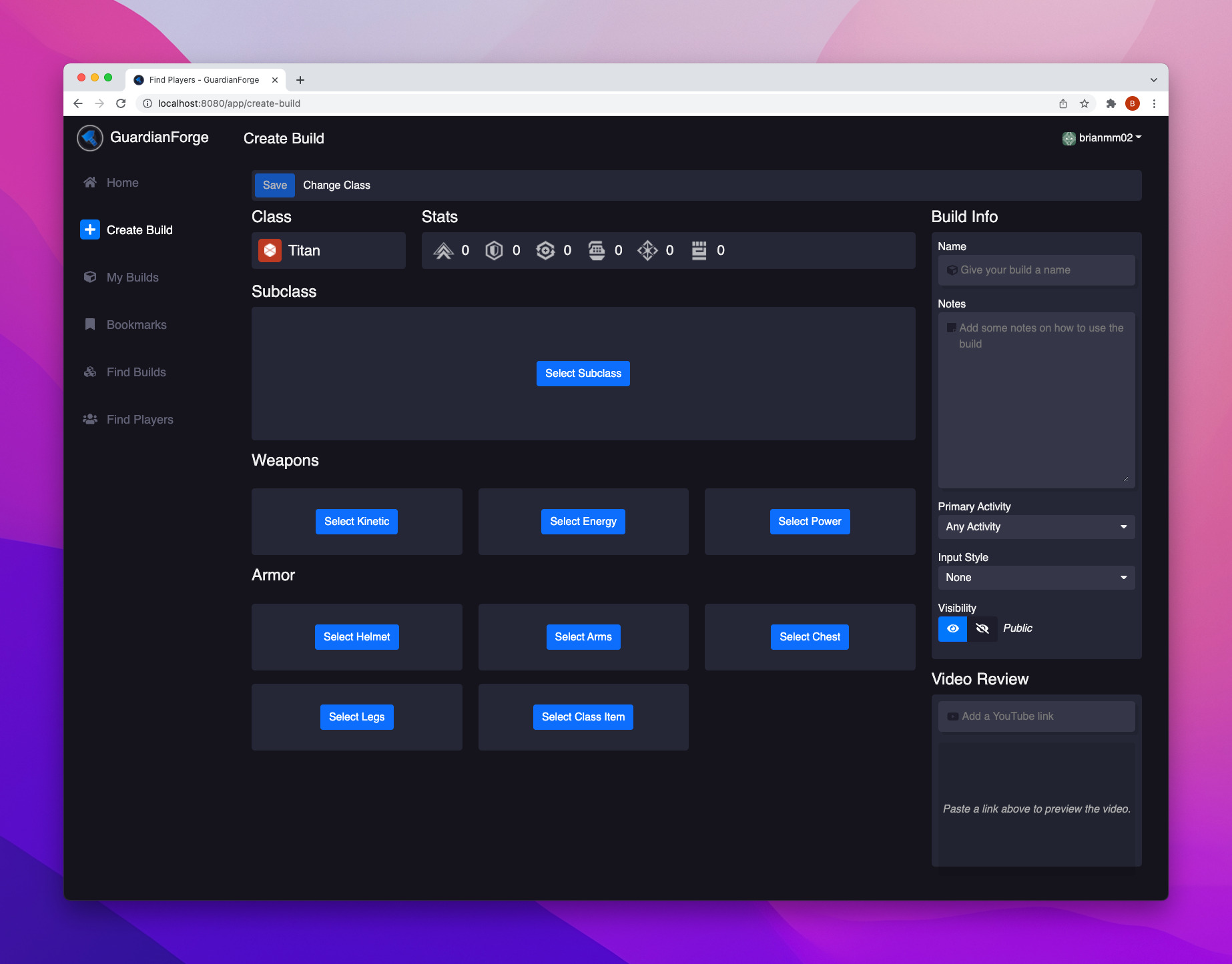The image size is (1232, 964).
Task: Close the Find Players browser tab
Action: [x=274, y=80]
